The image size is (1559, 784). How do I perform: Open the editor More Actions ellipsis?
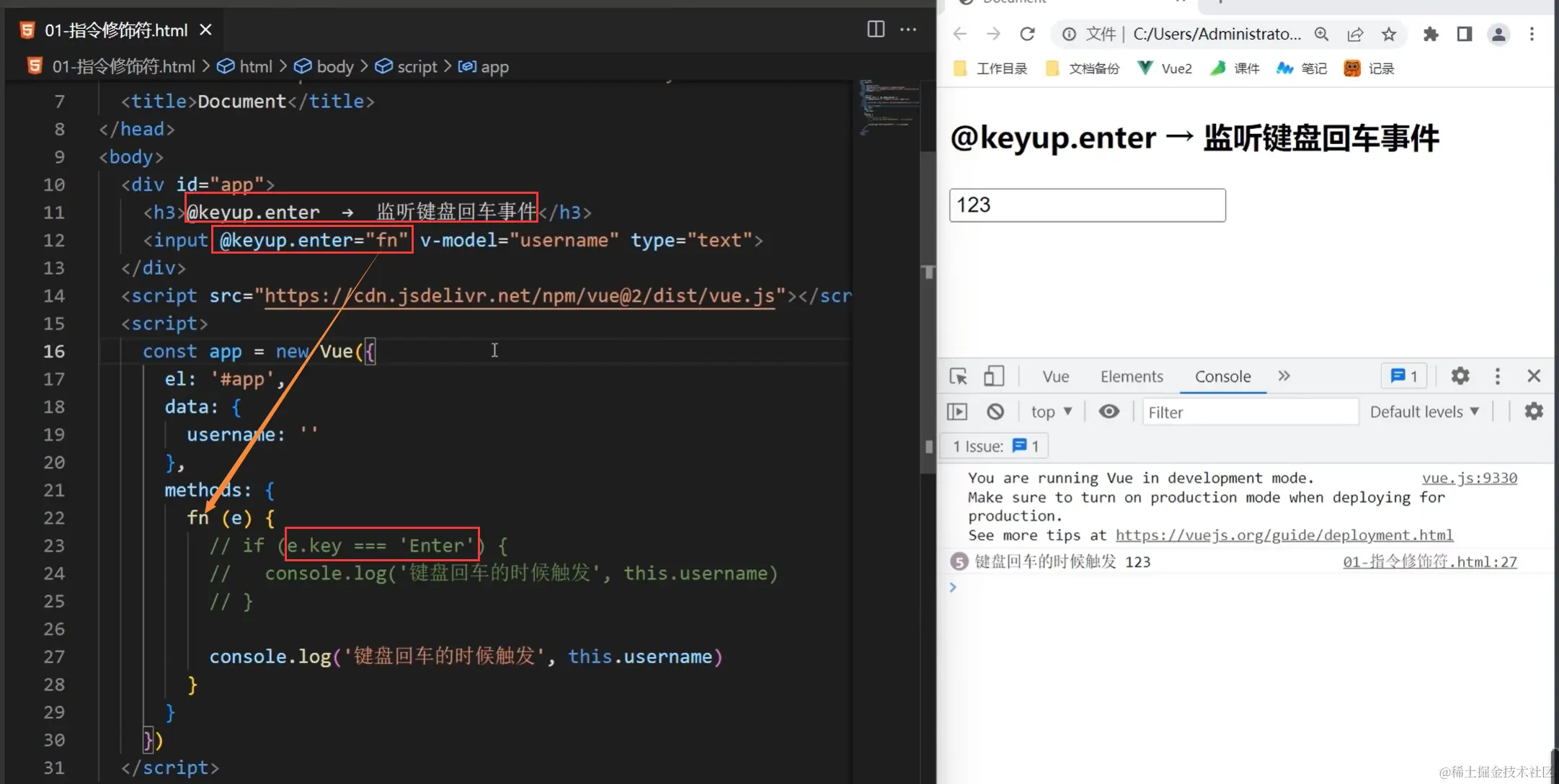pyautogui.click(x=908, y=29)
